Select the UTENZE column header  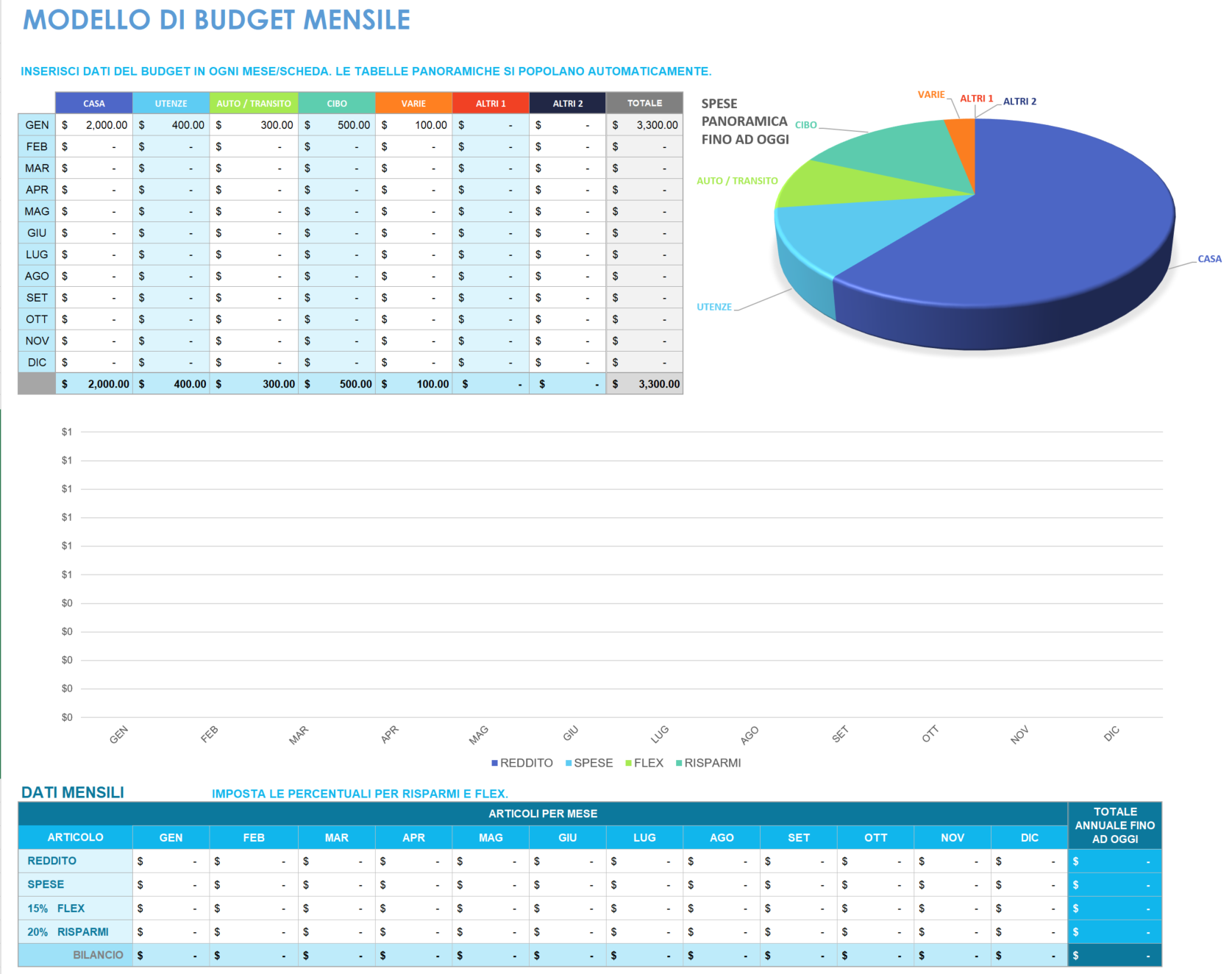171,103
